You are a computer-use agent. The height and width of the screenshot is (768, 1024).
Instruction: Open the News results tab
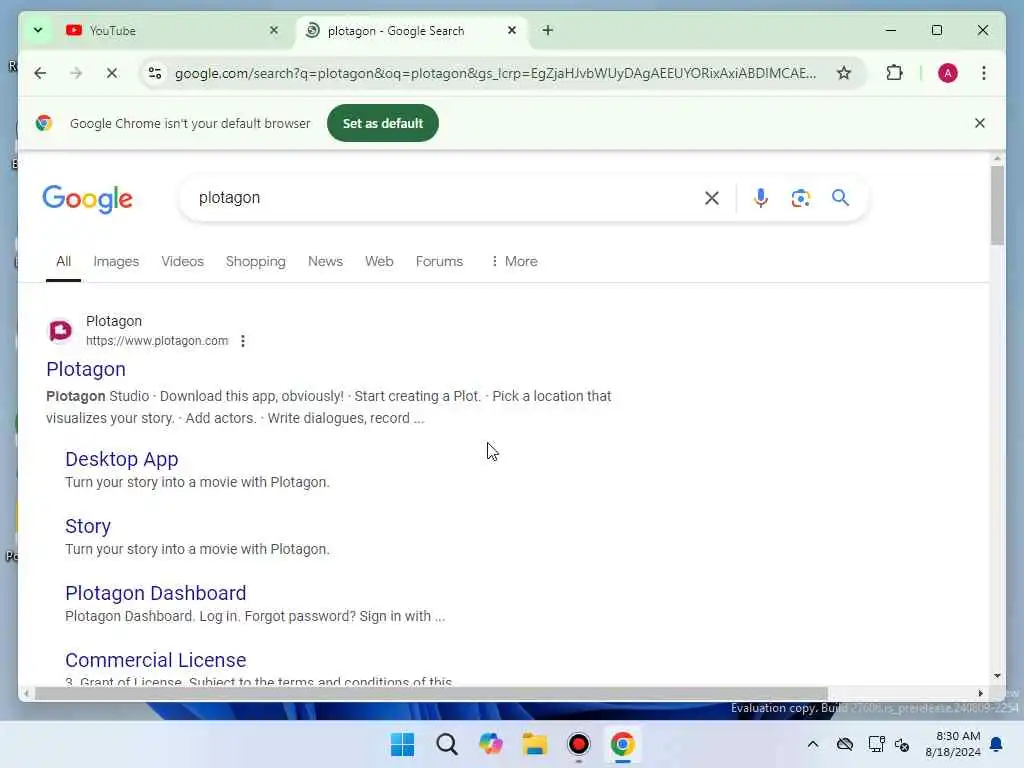[x=325, y=261]
